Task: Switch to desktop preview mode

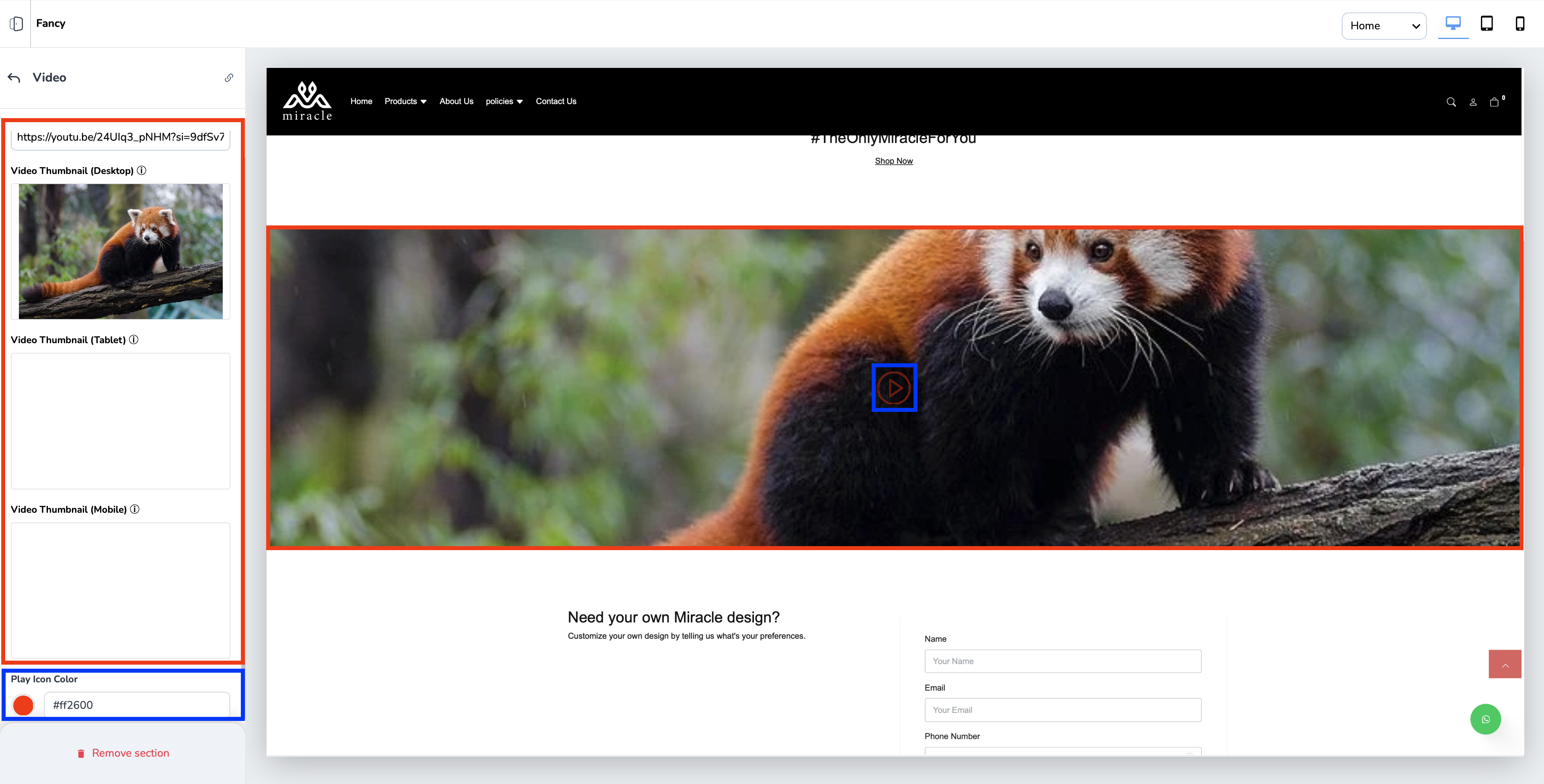Action: tap(1453, 24)
